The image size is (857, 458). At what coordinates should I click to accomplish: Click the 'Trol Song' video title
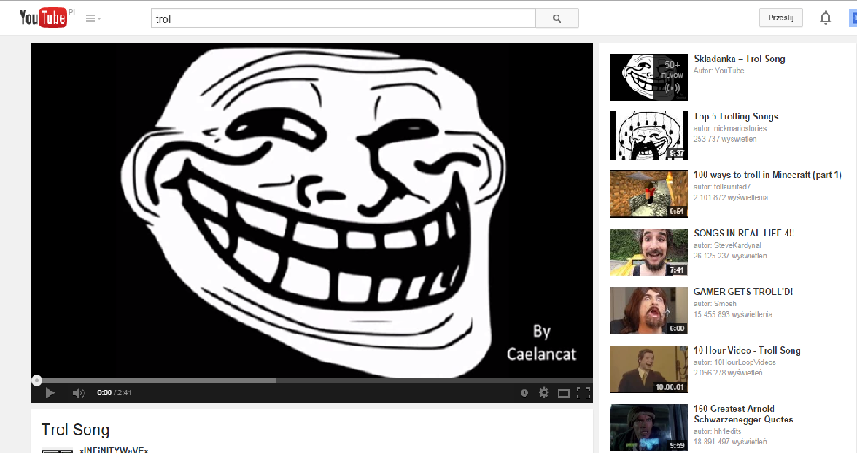point(75,430)
